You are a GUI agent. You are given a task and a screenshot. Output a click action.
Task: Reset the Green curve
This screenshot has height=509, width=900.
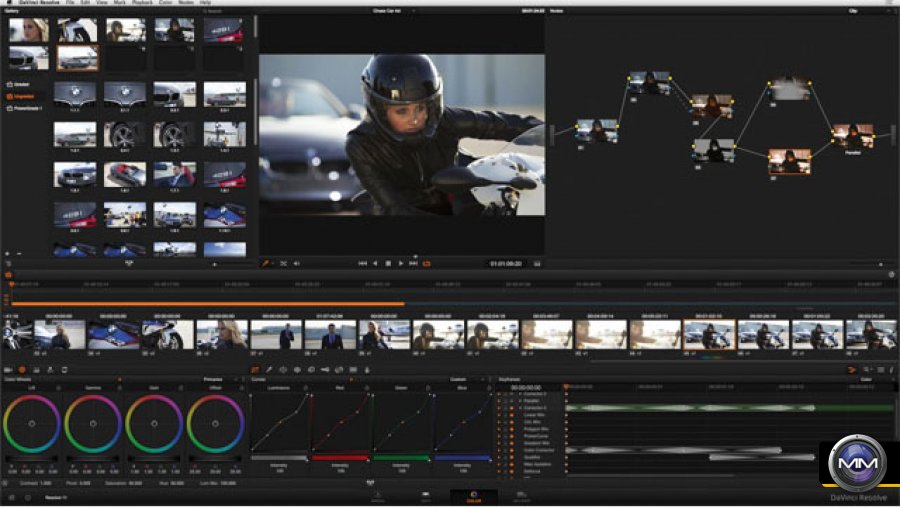click(428, 388)
